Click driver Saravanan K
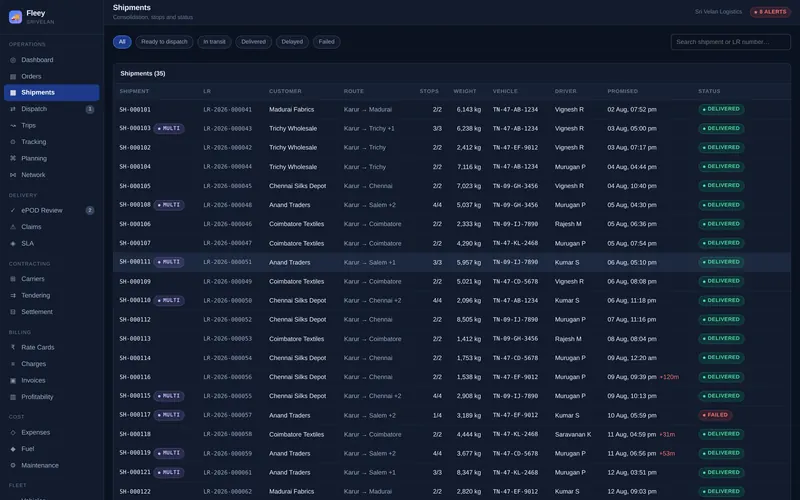800x500 pixels. point(573,435)
